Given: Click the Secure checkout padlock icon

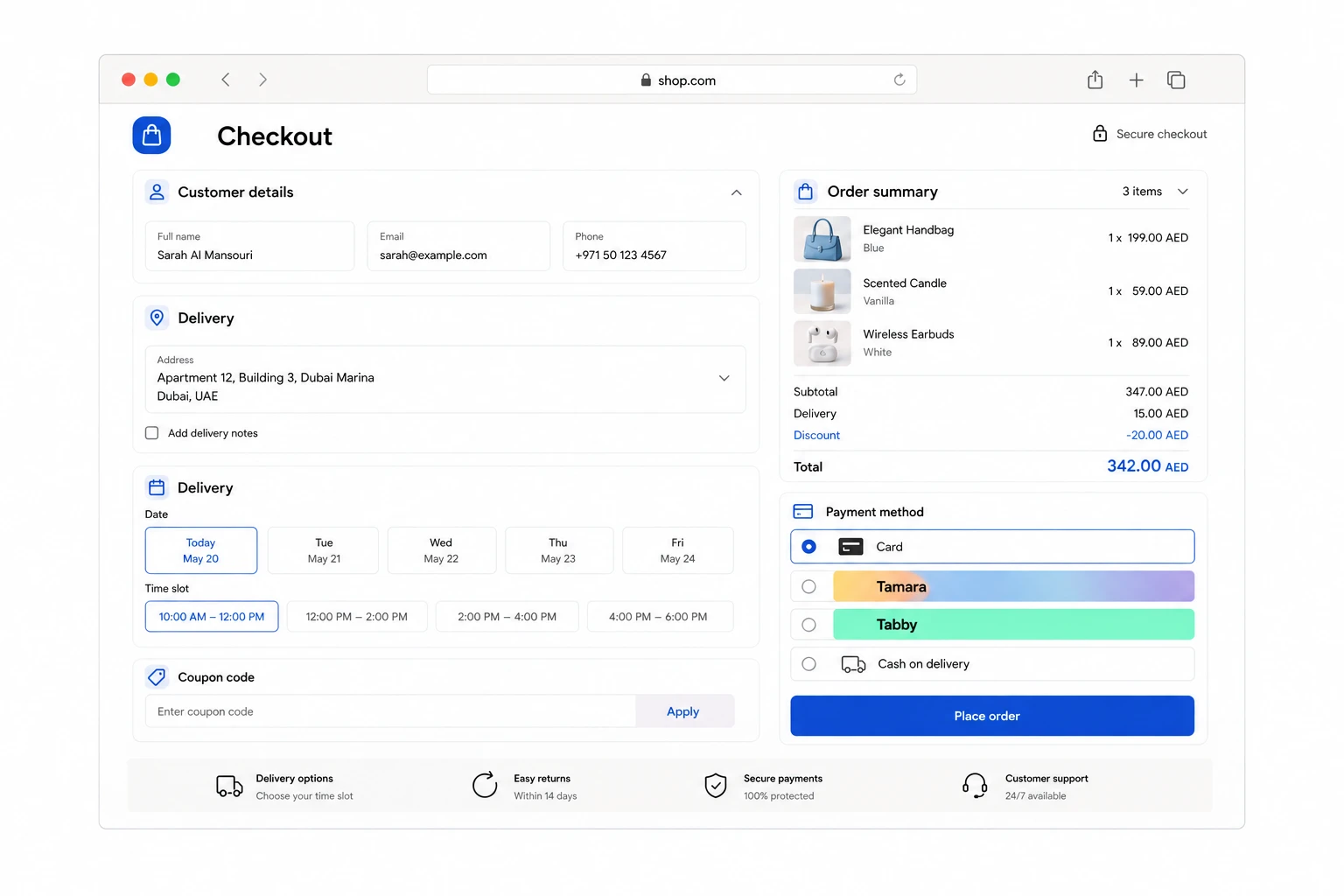Looking at the screenshot, I should pyautogui.click(x=1100, y=133).
